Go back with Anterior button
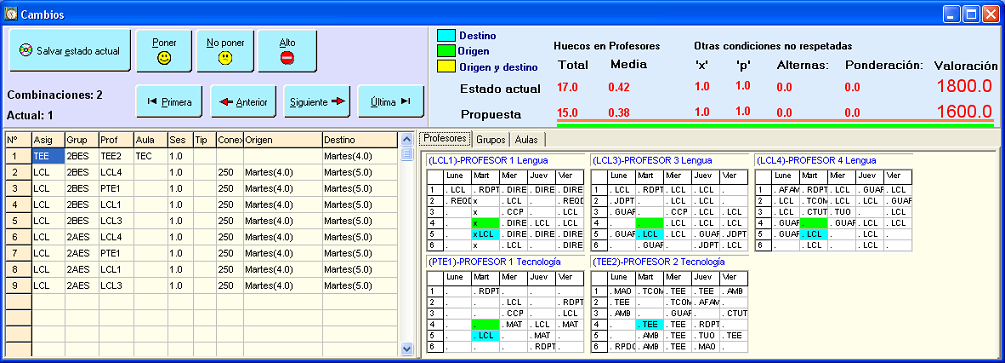The image size is (1005, 363). coord(244,101)
